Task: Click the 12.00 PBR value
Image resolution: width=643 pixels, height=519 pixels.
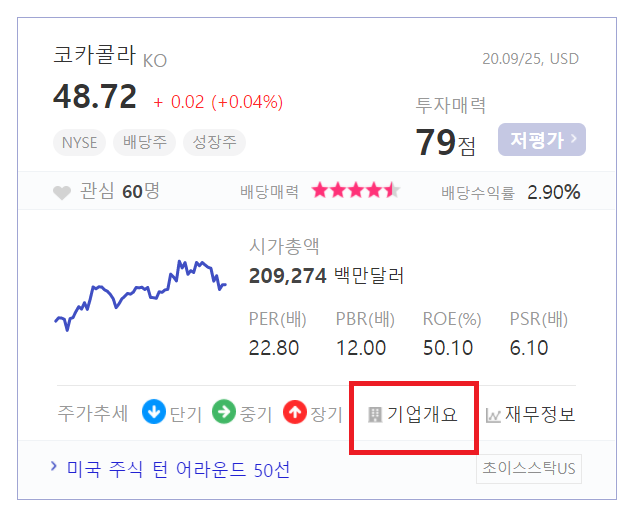Action: pos(361,348)
